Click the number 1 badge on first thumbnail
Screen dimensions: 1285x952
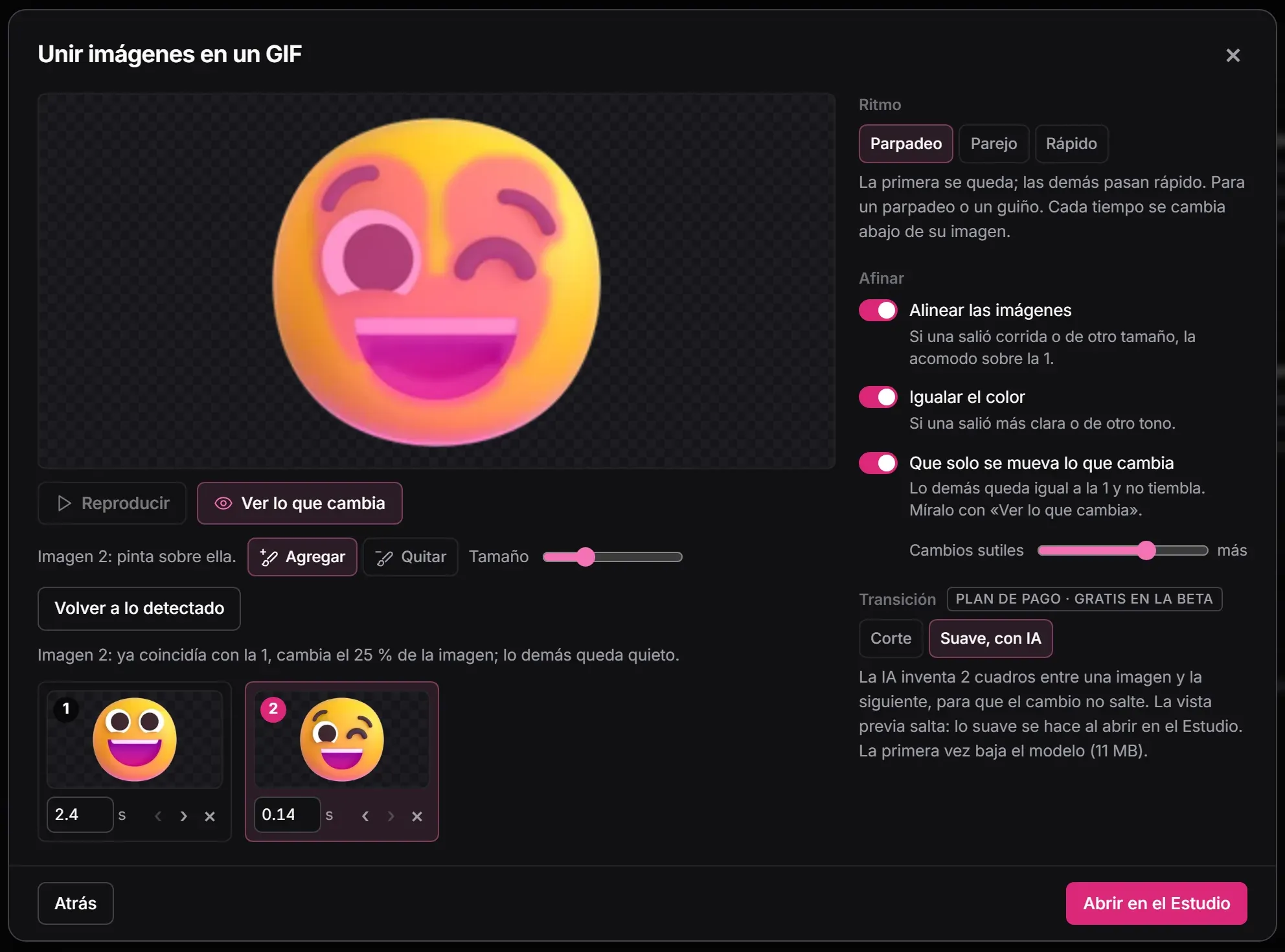click(66, 708)
